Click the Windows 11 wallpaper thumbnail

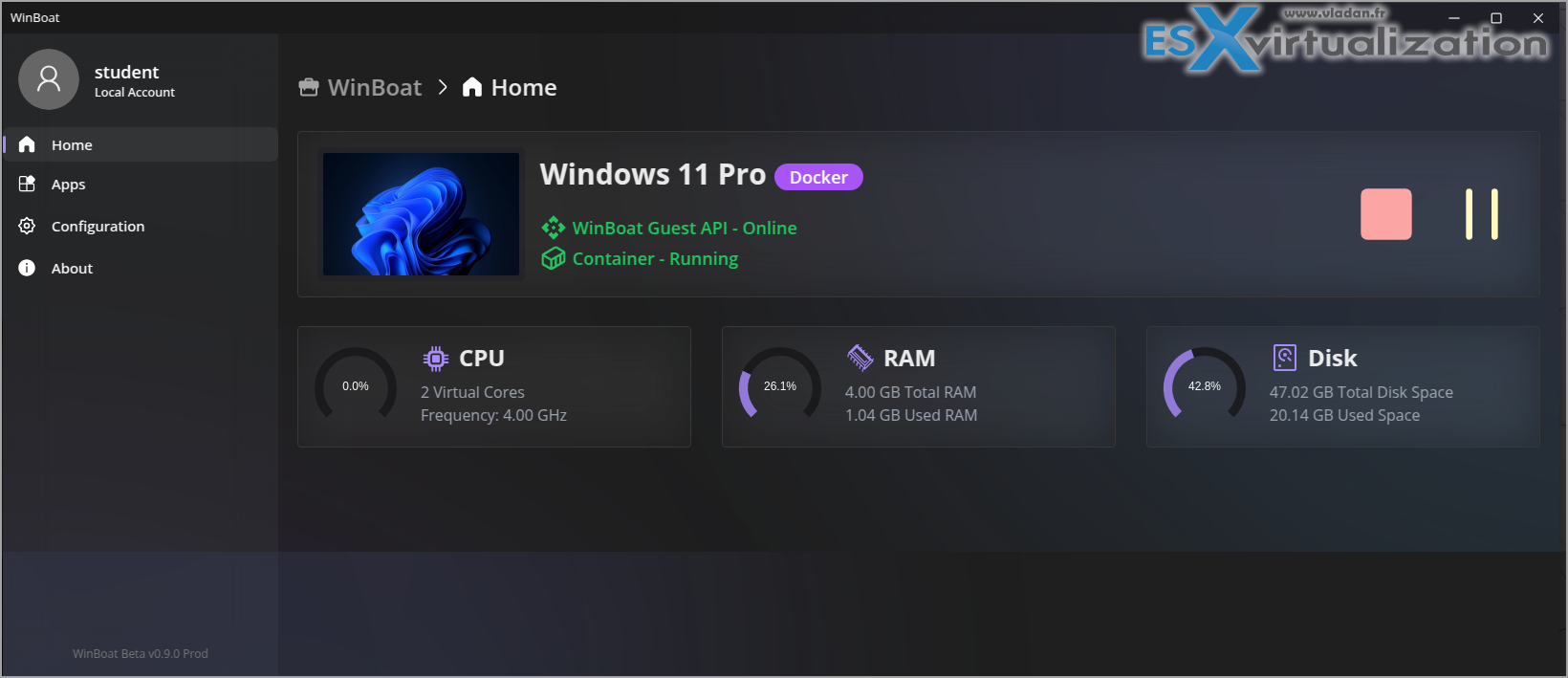point(421,214)
